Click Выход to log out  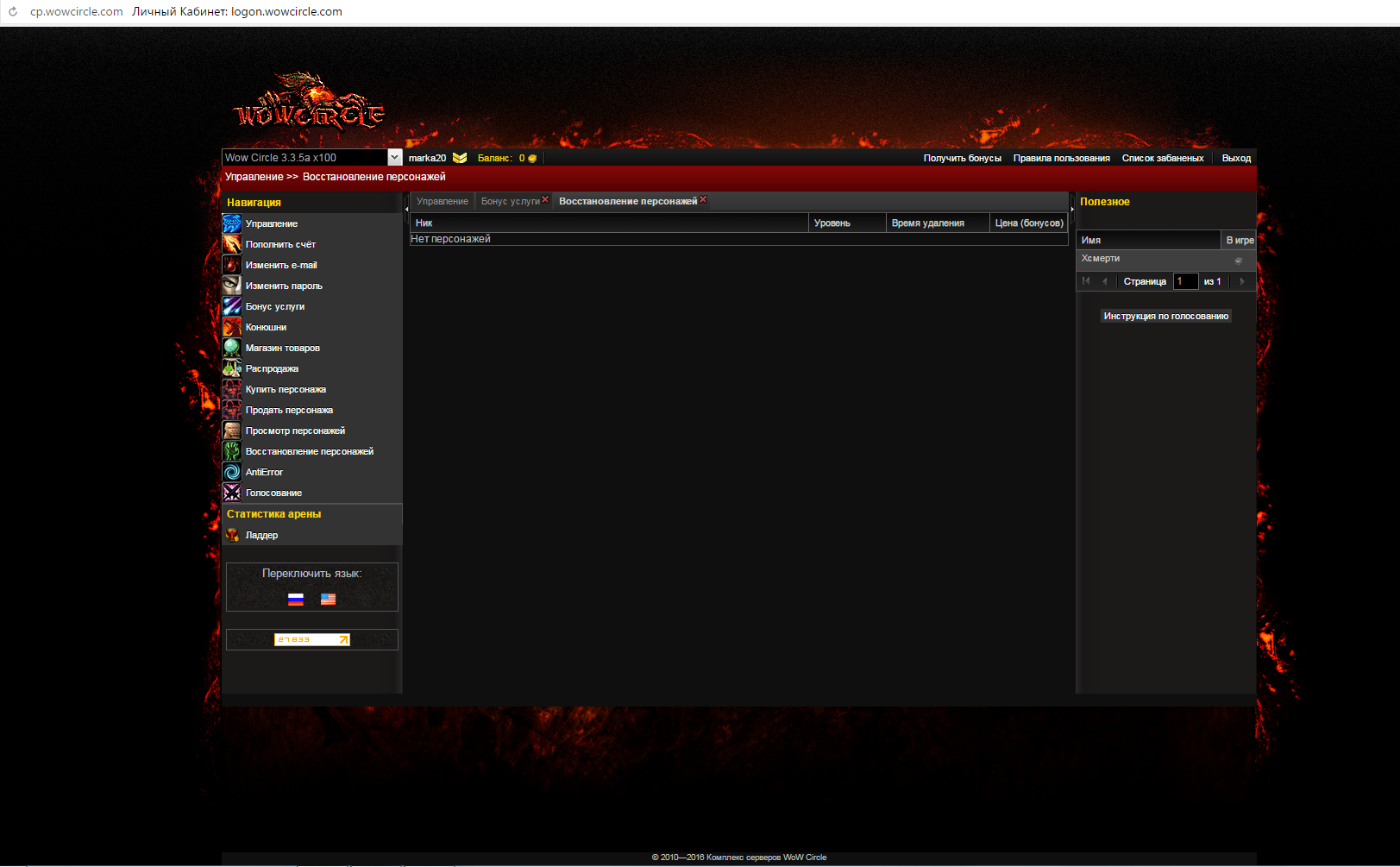1235,158
